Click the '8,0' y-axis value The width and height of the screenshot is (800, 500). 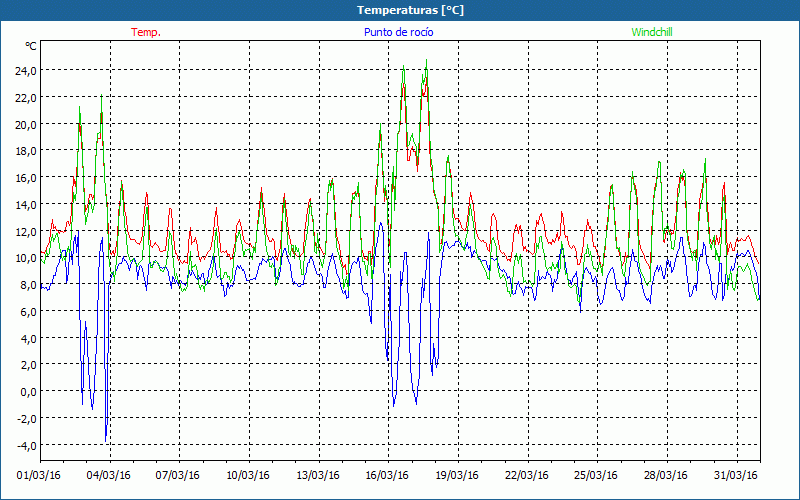[28, 286]
